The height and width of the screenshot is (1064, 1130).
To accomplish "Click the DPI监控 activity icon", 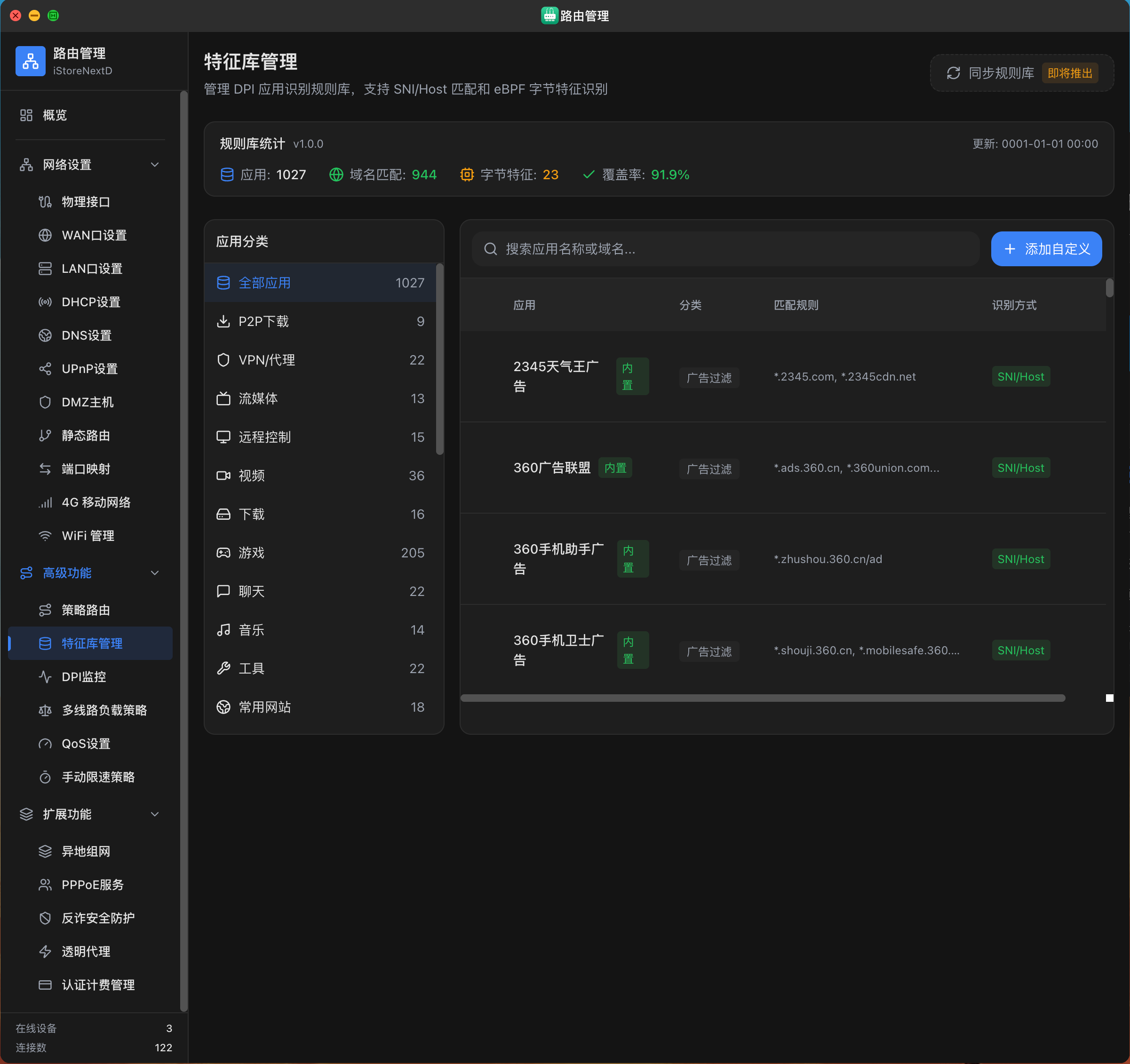I will click(x=45, y=677).
